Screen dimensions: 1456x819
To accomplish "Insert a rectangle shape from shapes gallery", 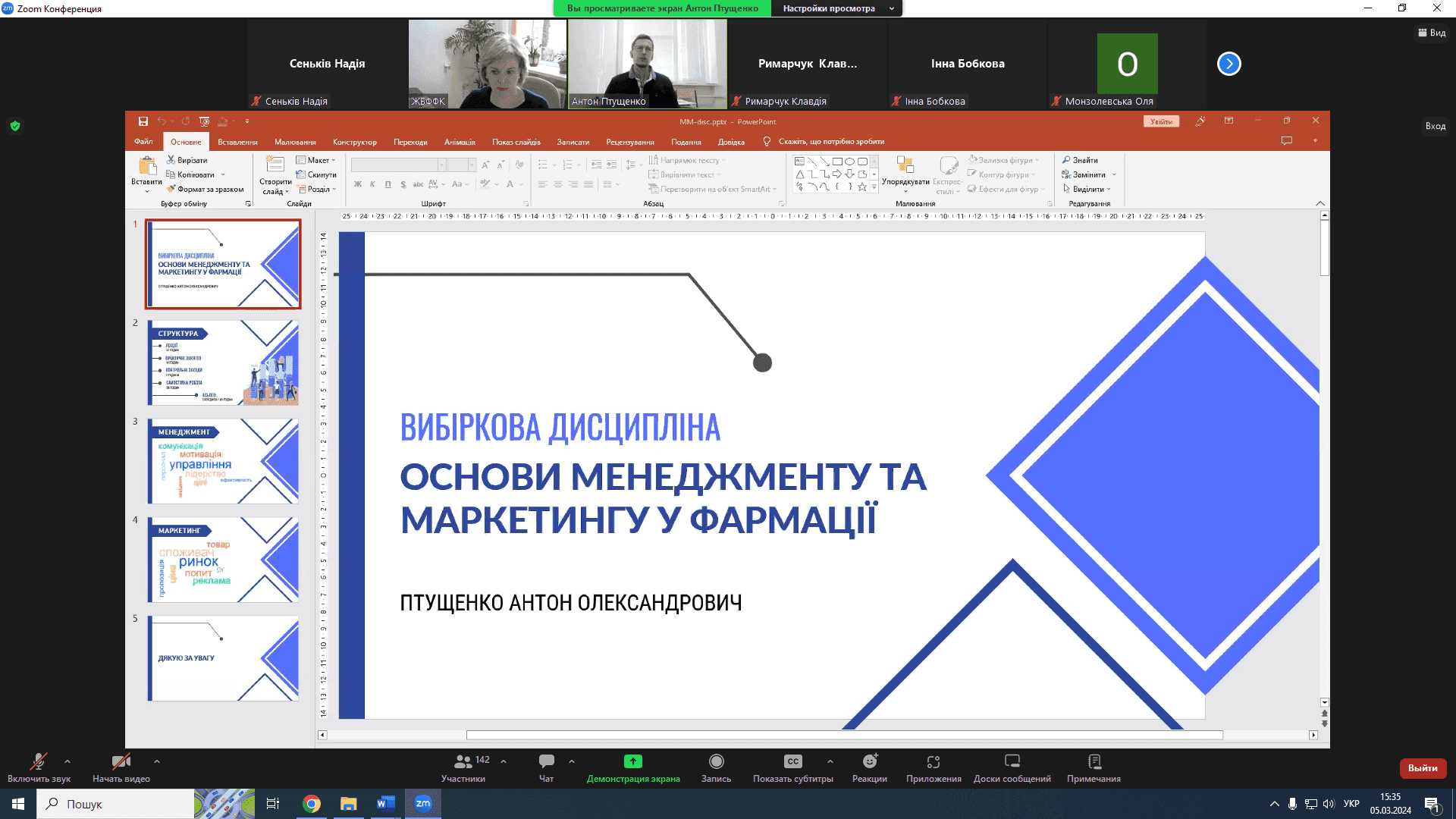I will (837, 162).
